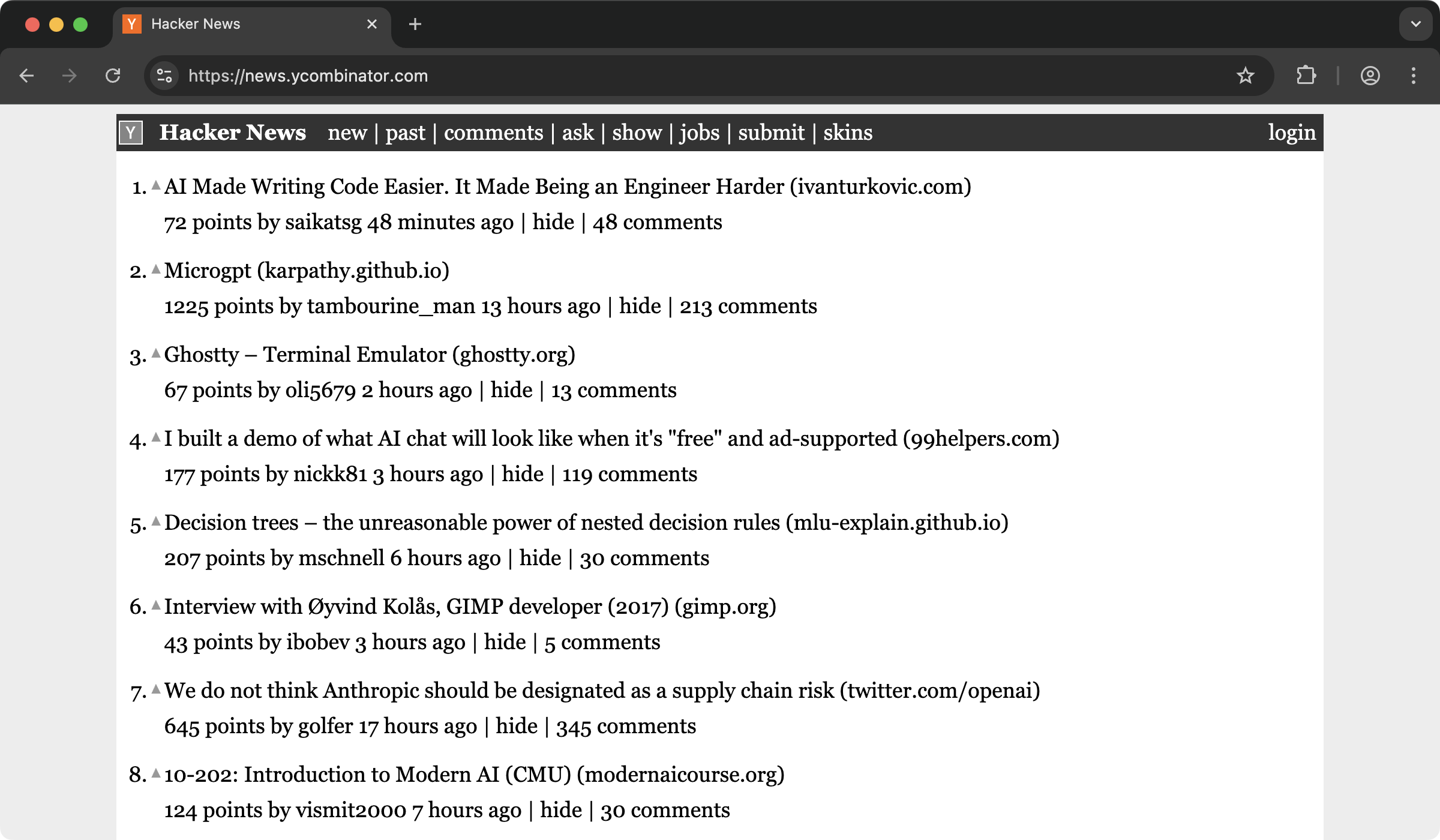1440x840 pixels.
Task: Hide the Anthropic supply chain risk story
Action: point(516,727)
